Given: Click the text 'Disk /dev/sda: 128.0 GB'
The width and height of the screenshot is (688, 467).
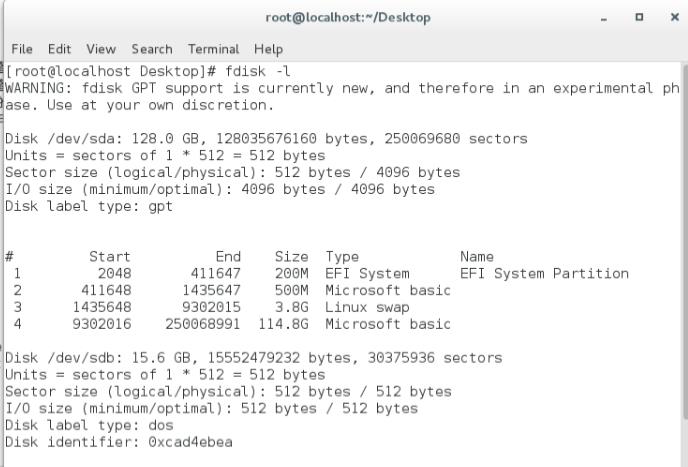Looking at the screenshot, I should click(106, 139).
